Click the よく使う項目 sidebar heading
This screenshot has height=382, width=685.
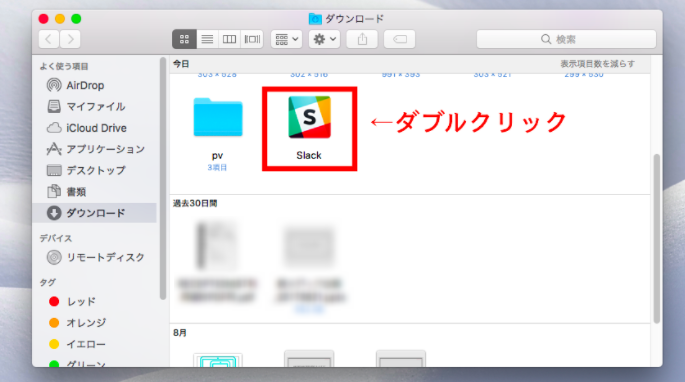tap(64, 66)
